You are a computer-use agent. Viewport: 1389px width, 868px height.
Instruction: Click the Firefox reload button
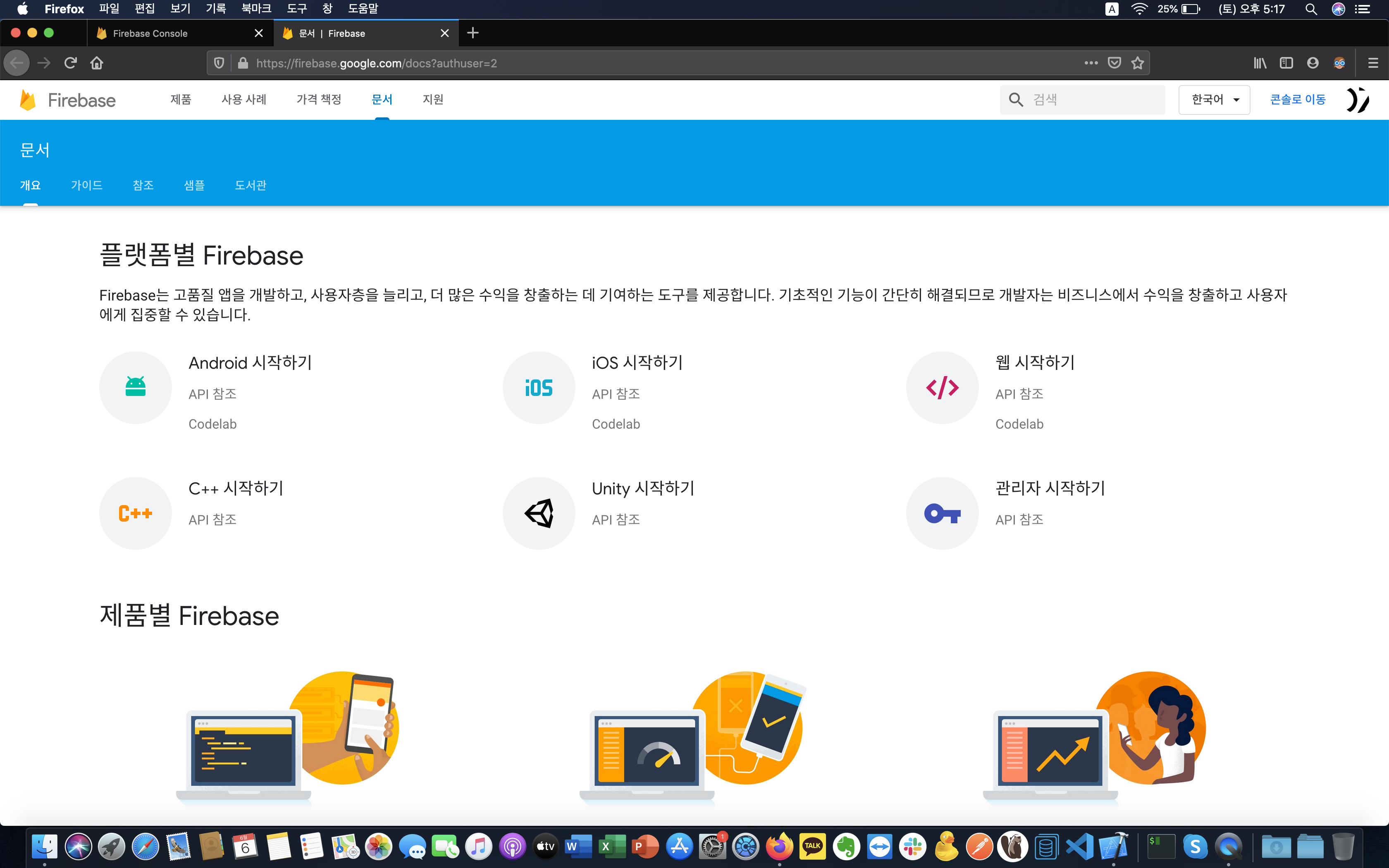point(71,63)
